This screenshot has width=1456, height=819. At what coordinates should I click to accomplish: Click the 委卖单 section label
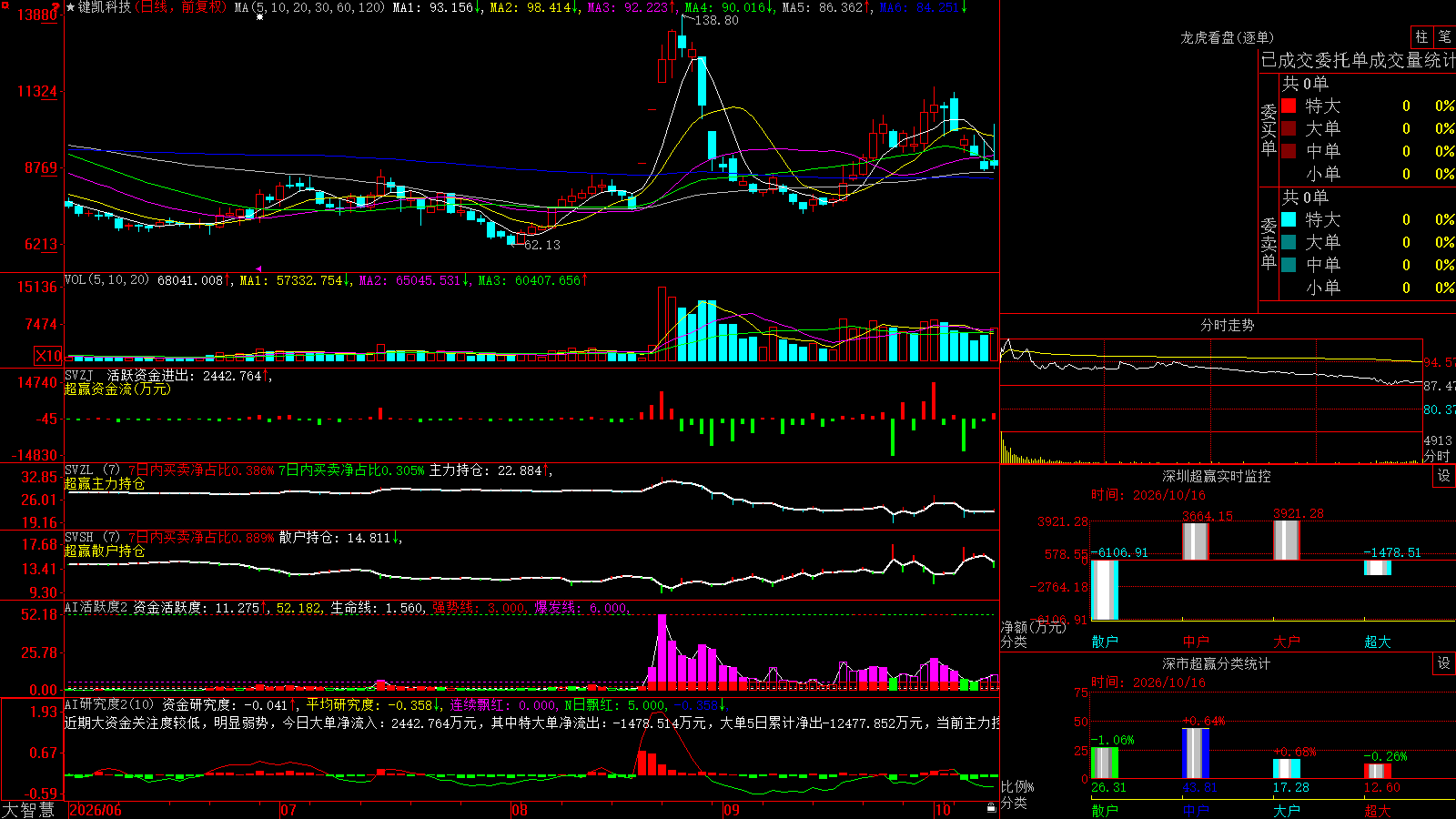point(1269,243)
